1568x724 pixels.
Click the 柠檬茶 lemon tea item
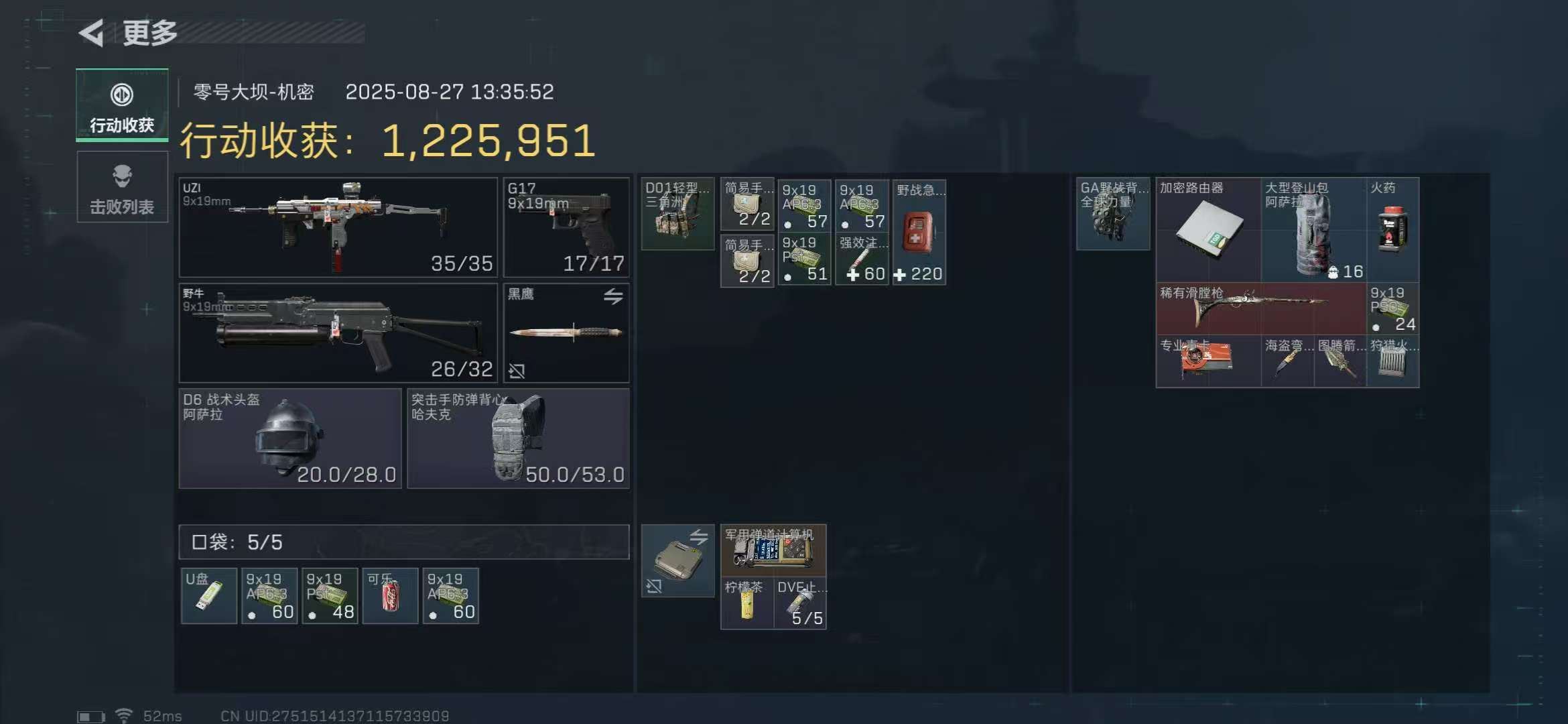tap(747, 603)
